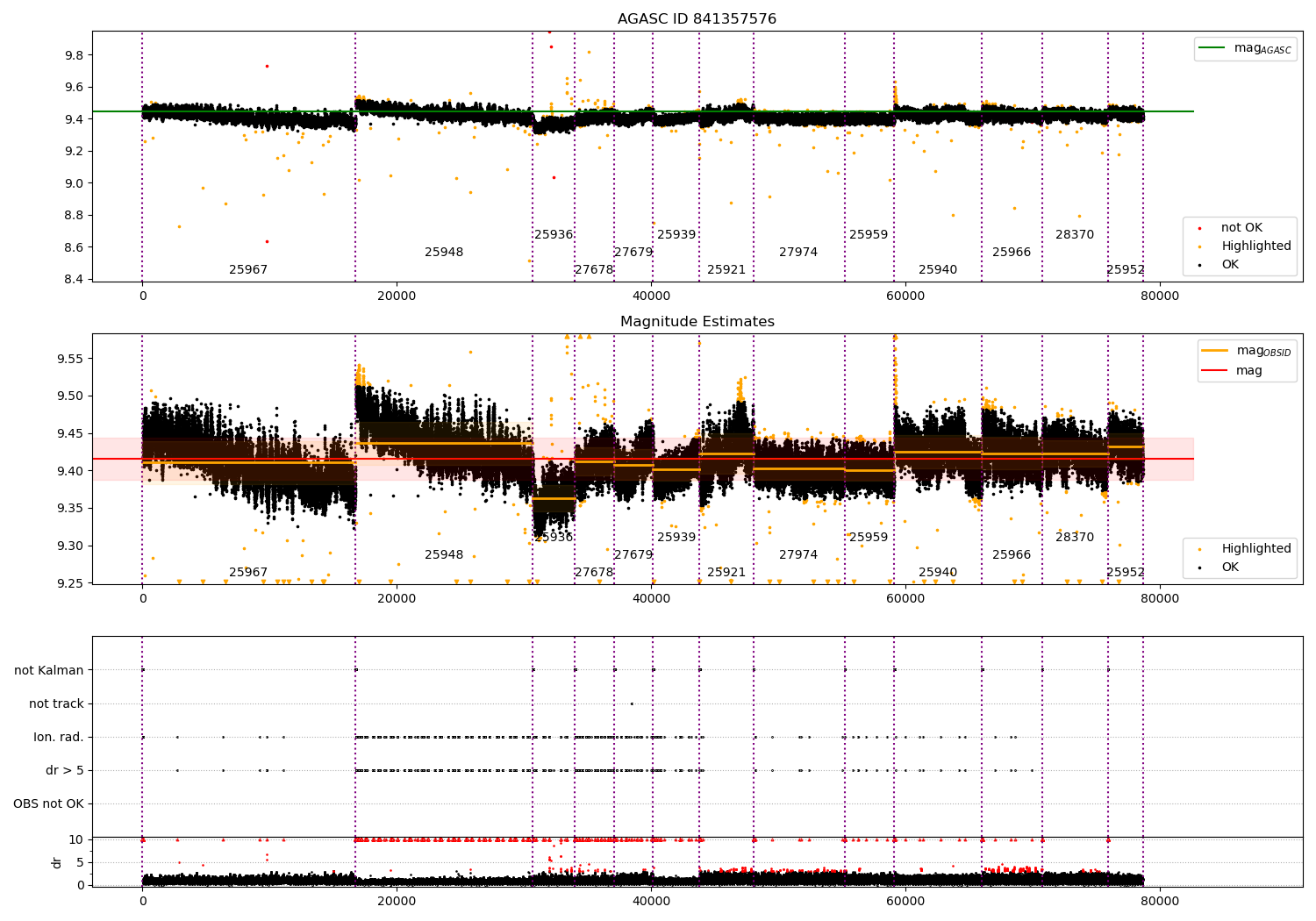Click 'OK' in the top plot legend
The height and width of the screenshot is (921, 1316).
(1230, 265)
